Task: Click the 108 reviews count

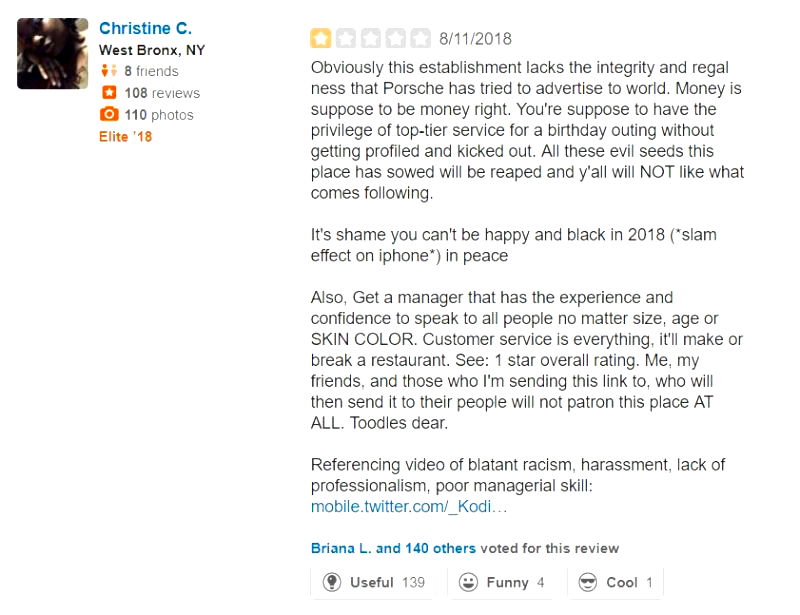Action: (162, 93)
